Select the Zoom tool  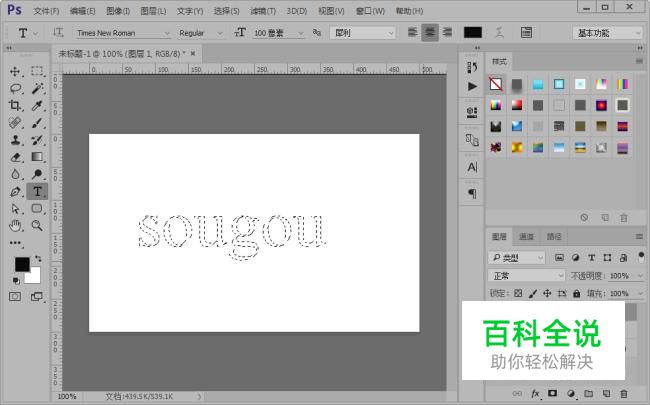coord(37,226)
